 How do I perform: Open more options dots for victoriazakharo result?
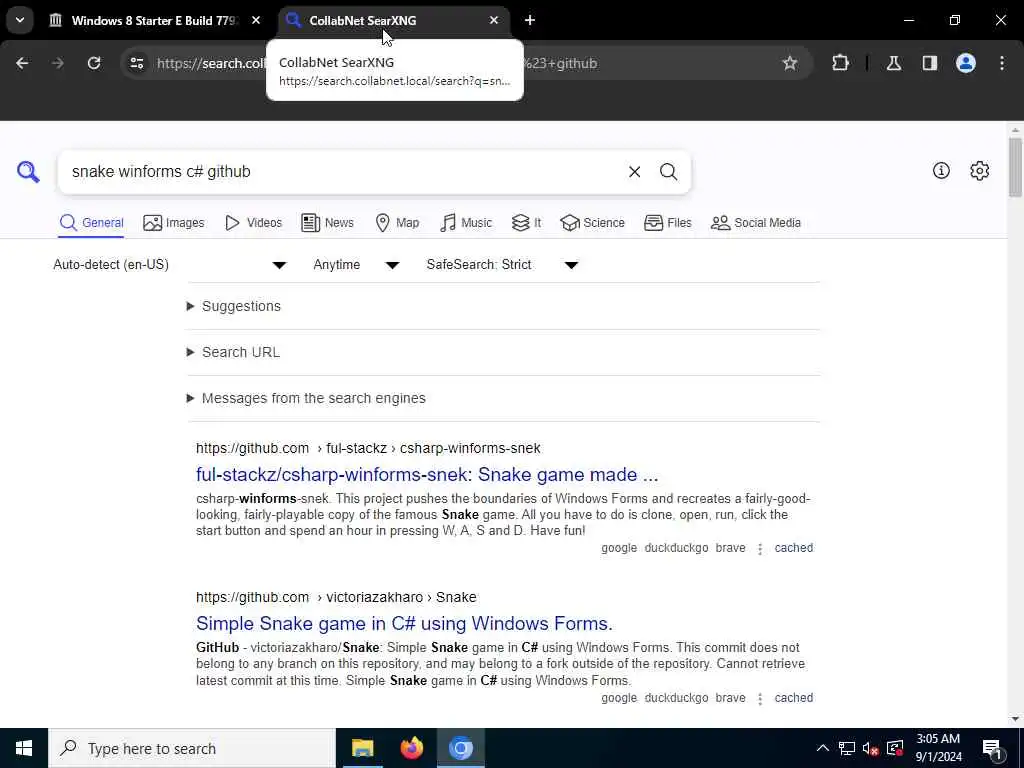click(x=760, y=699)
